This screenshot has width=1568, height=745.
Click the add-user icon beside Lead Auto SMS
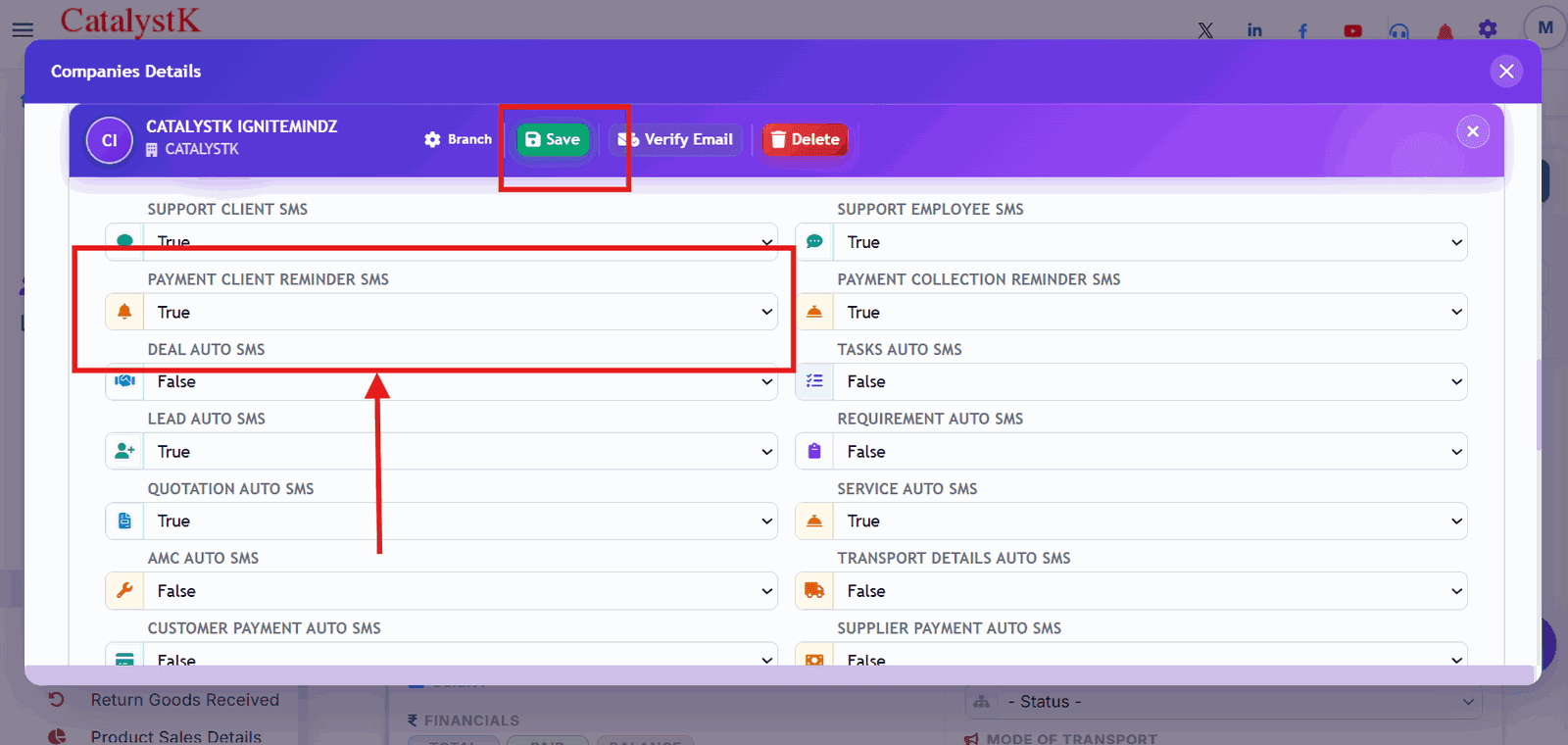[x=124, y=451]
